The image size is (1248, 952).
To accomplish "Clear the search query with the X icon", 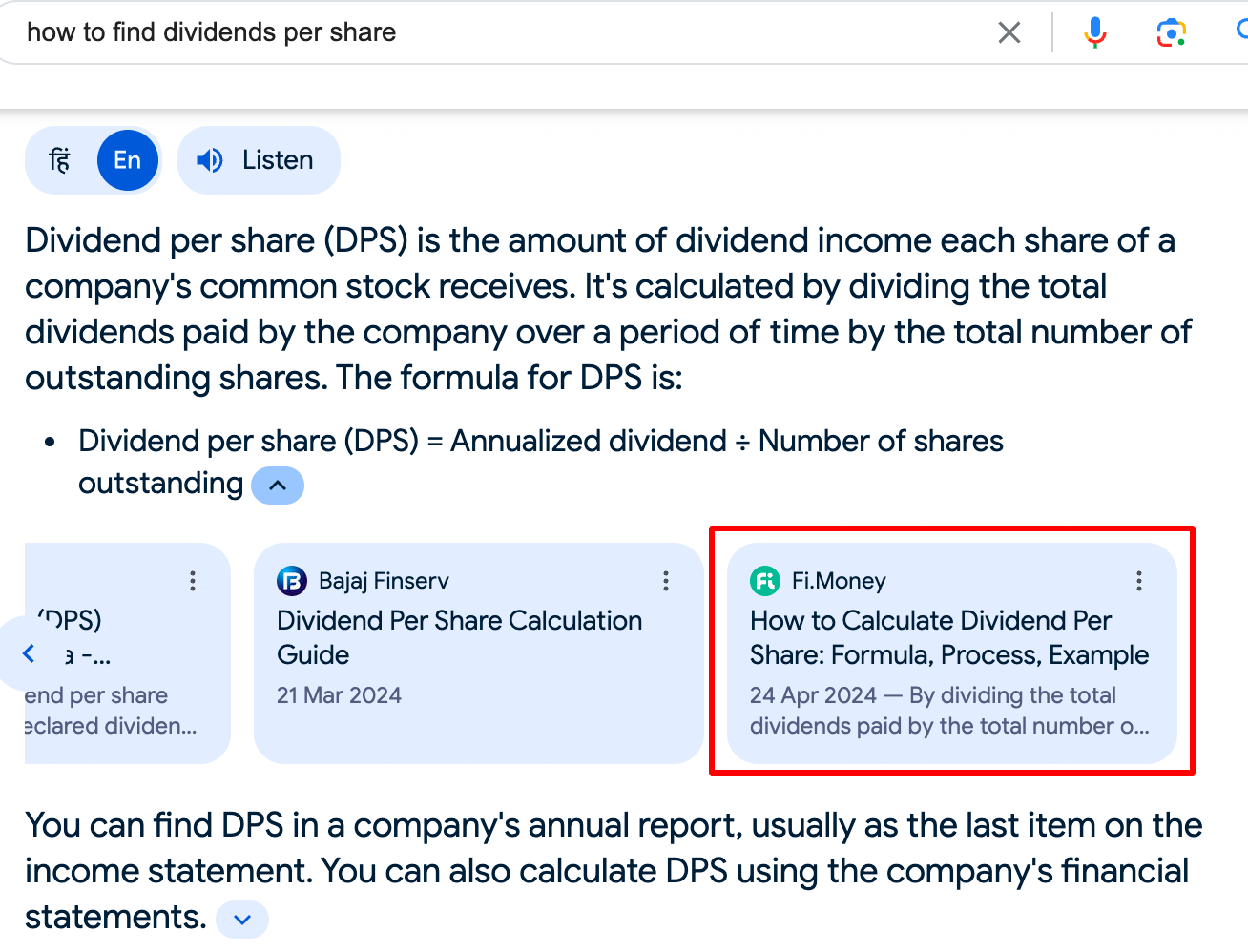I will [1009, 33].
